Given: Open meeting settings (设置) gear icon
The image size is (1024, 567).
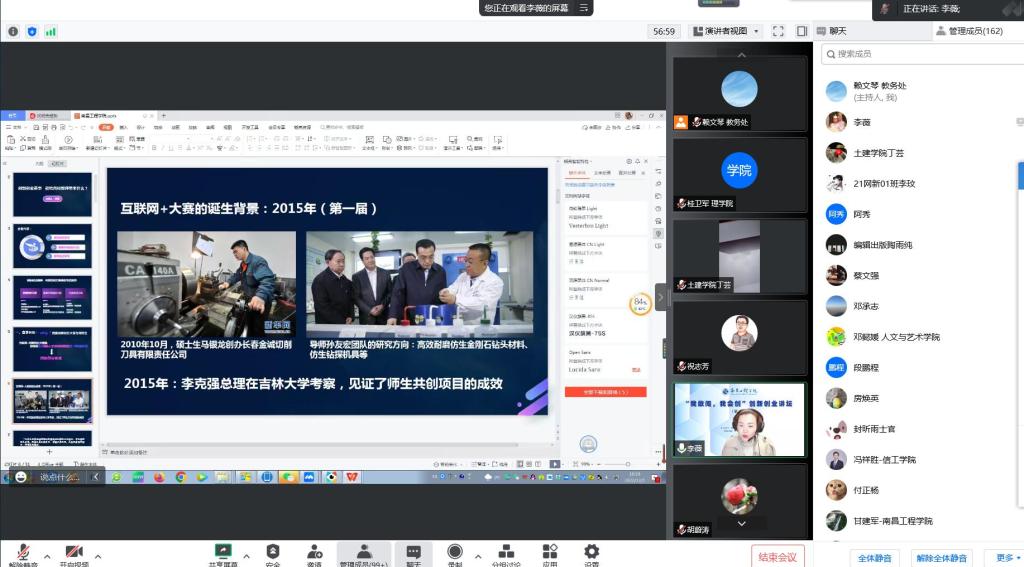Looking at the screenshot, I should point(591,552).
